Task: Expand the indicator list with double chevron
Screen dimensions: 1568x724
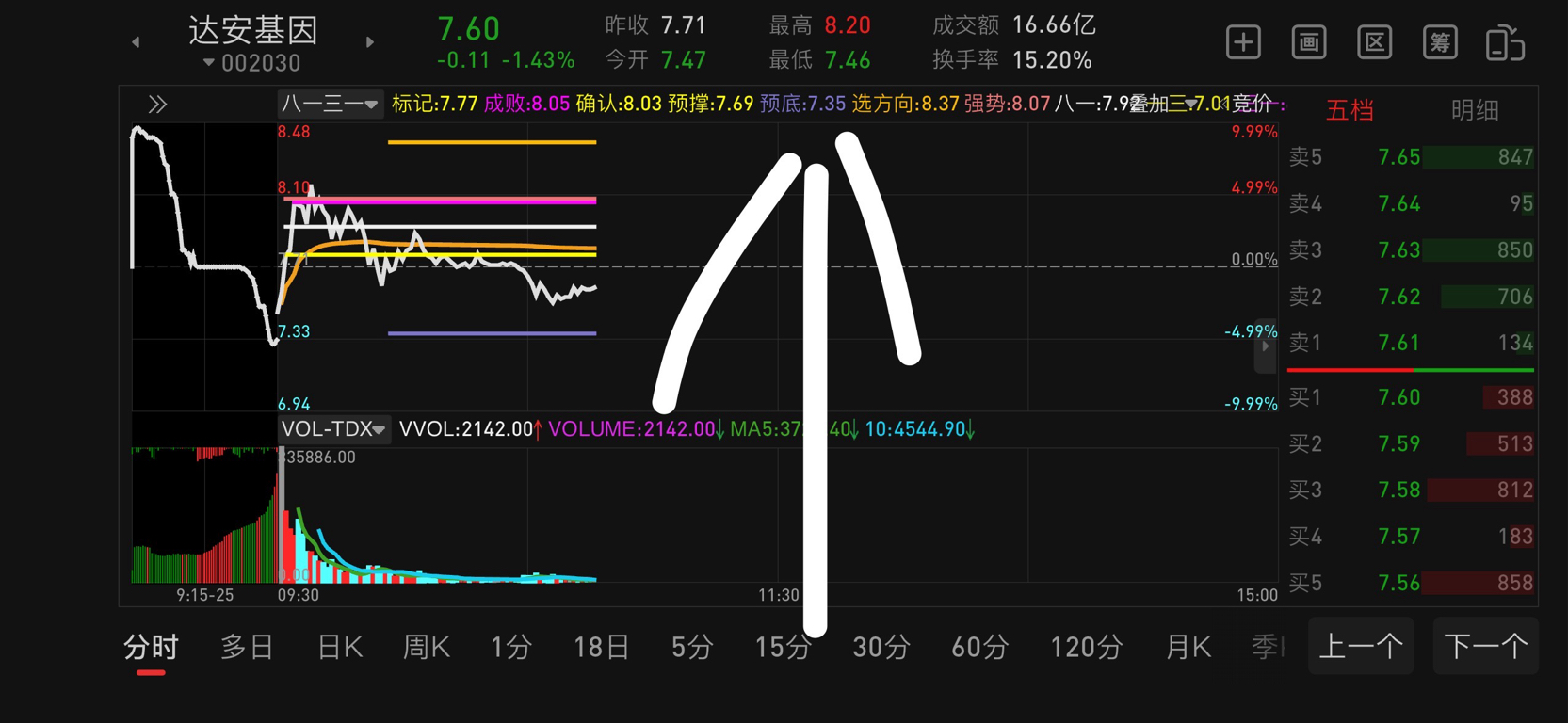Action: coord(157,105)
